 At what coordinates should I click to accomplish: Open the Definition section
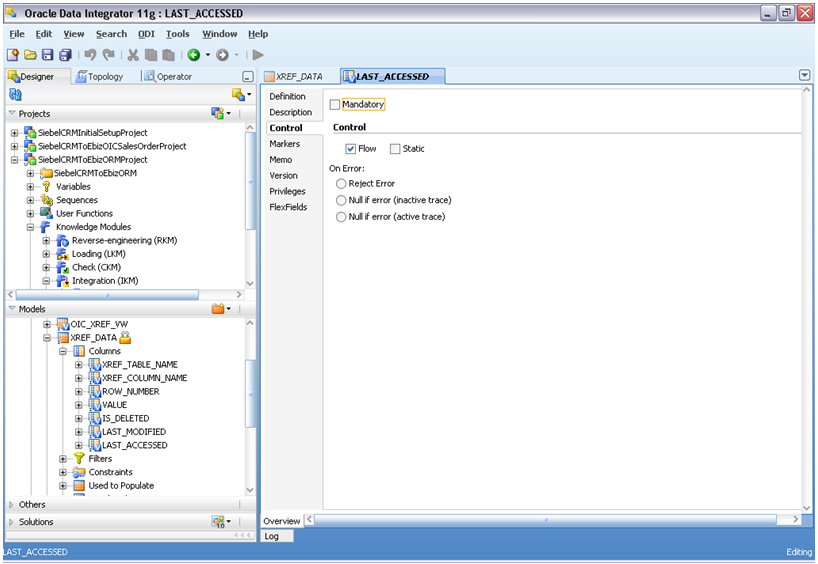tap(287, 97)
